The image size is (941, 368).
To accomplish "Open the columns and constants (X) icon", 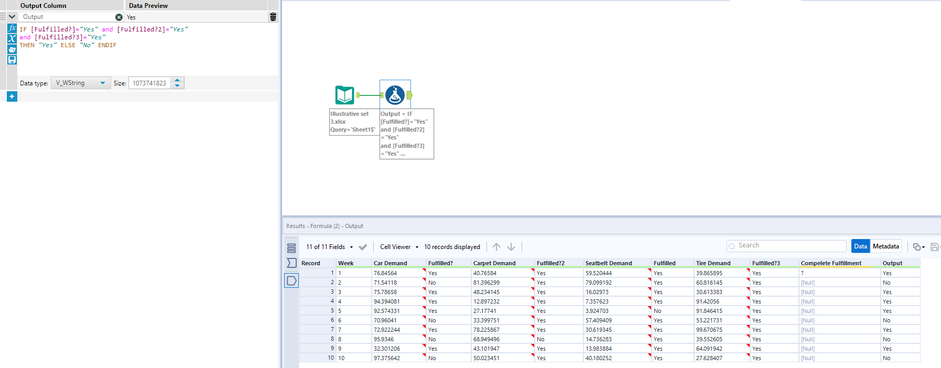I will [12, 38].
